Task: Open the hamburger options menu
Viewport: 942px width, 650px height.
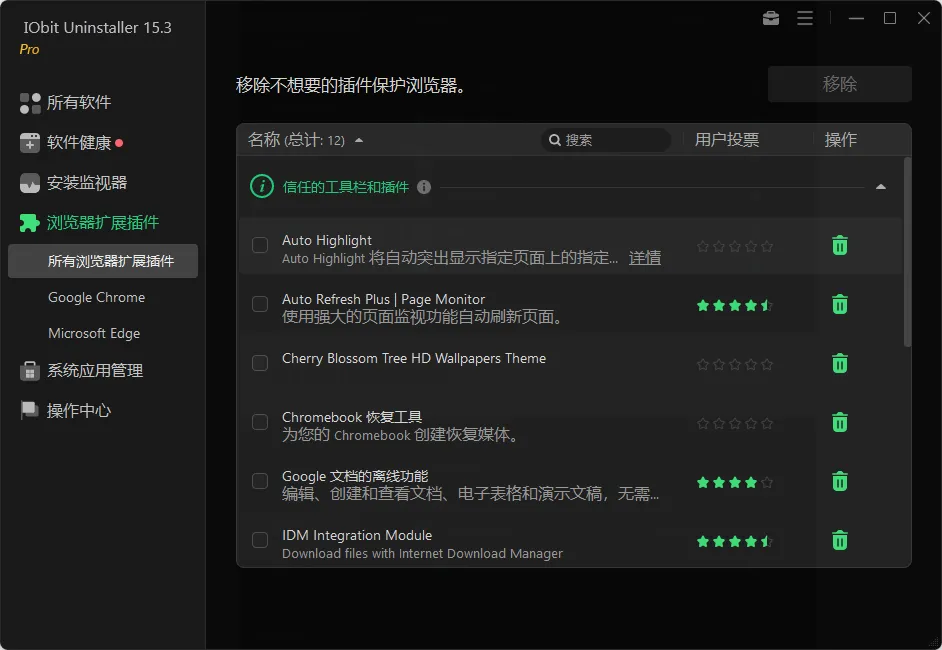Action: pos(805,19)
